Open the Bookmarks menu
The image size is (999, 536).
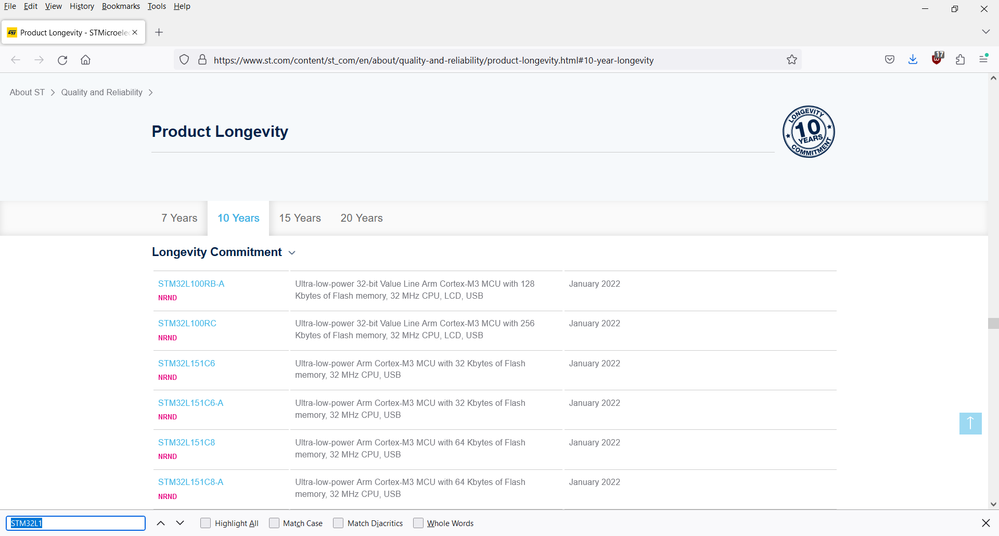tap(120, 6)
